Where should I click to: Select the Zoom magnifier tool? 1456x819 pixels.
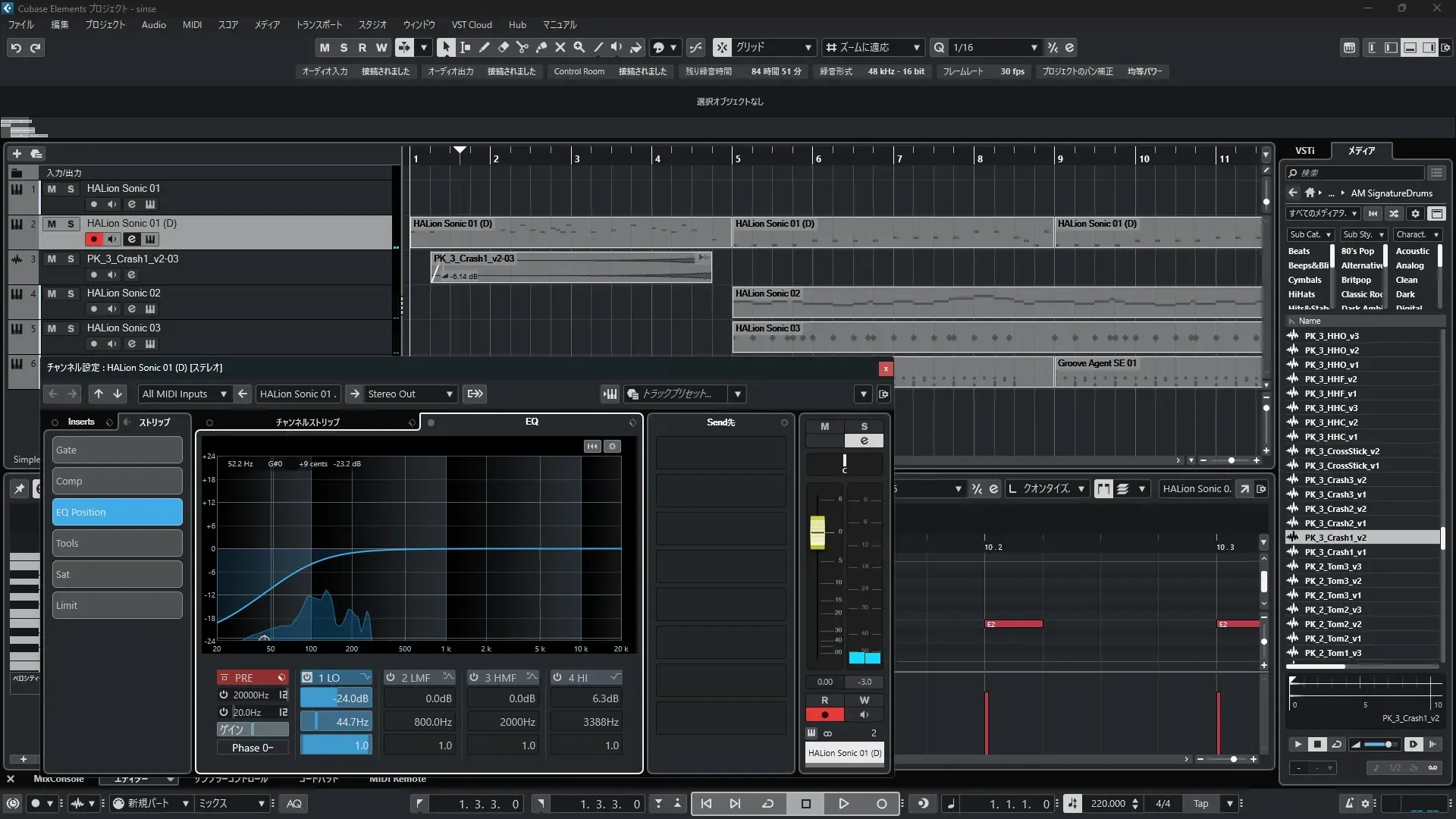(579, 47)
